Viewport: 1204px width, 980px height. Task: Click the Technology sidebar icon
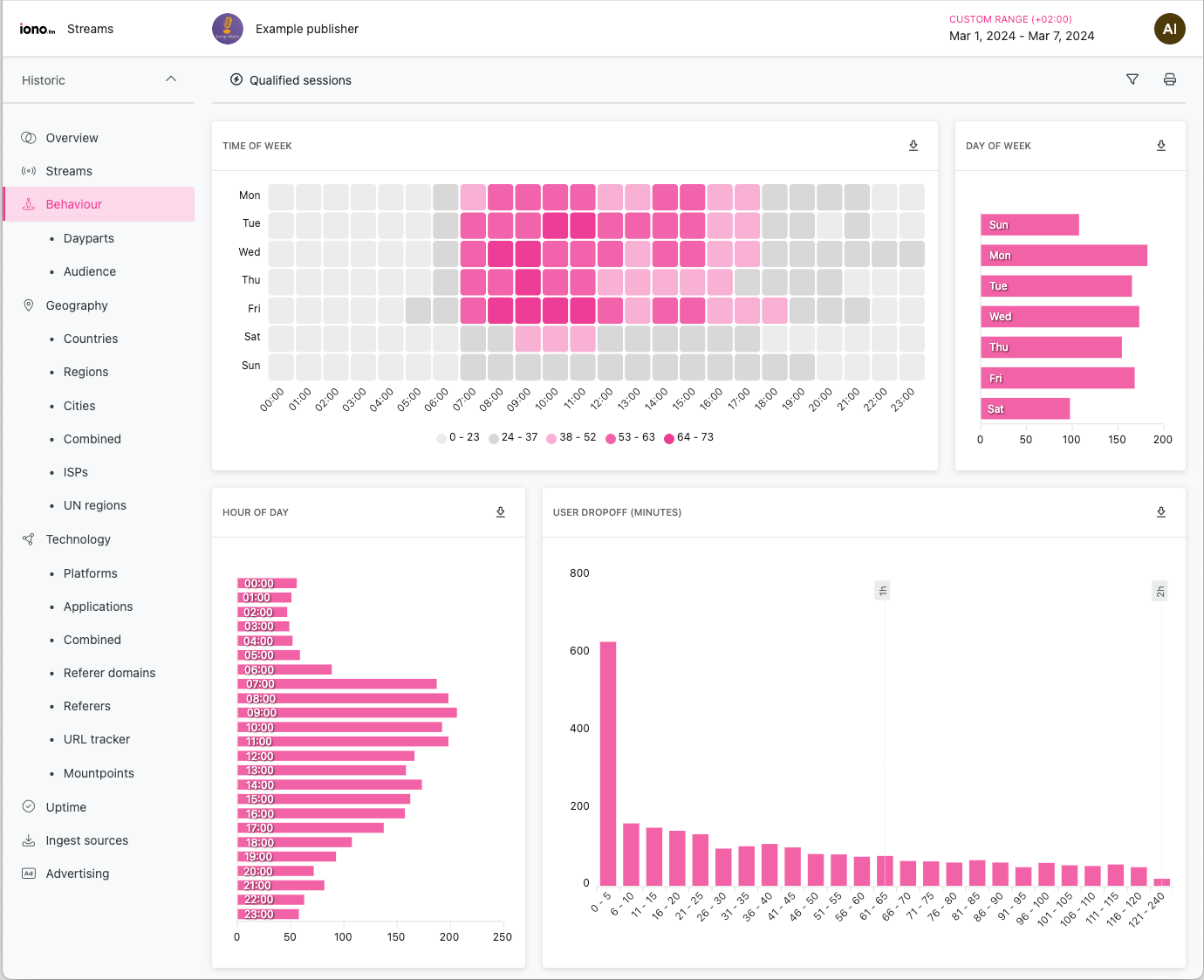pyautogui.click(x=29, y=539)
